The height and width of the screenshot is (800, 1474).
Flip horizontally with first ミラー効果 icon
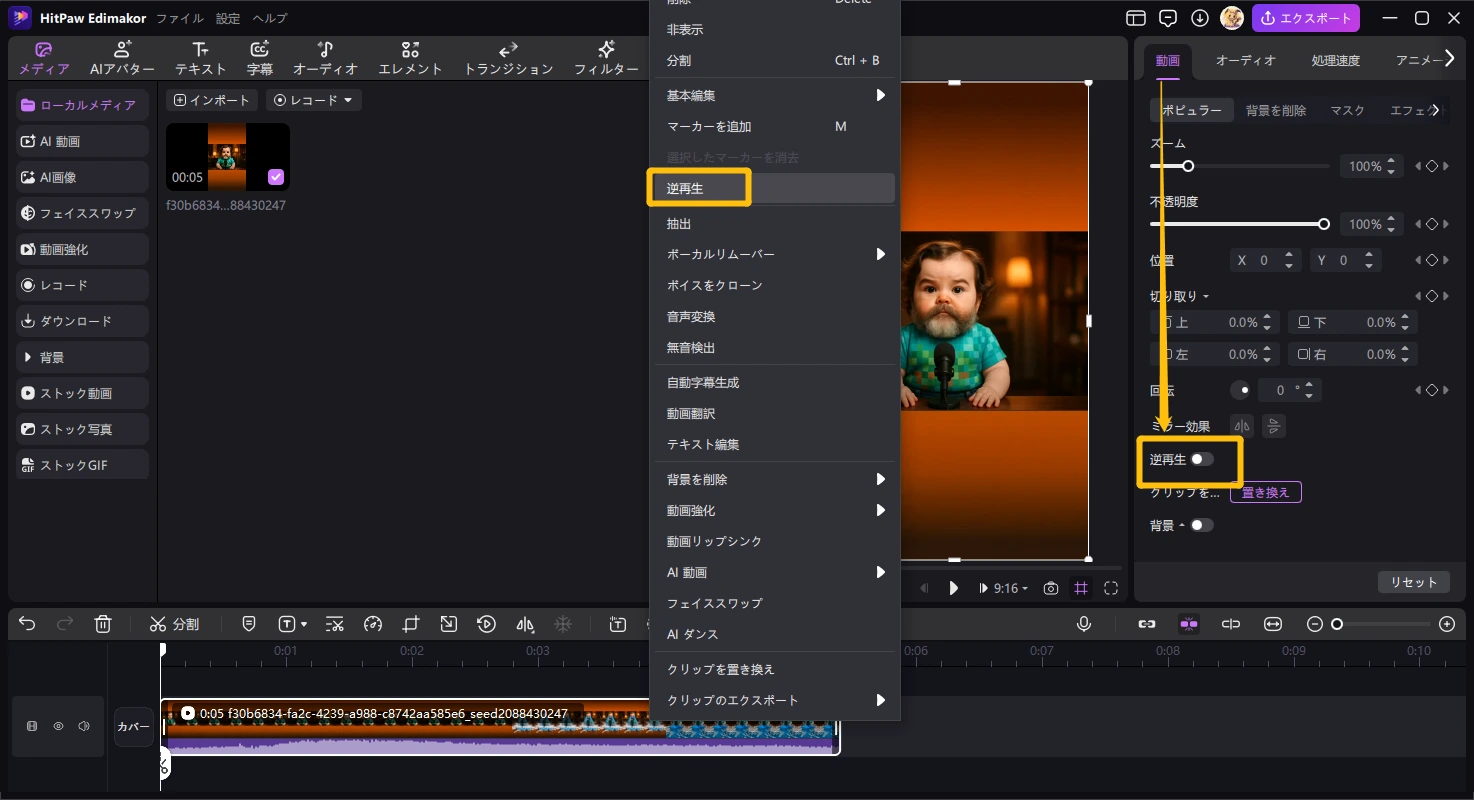tap(1241, 426)
